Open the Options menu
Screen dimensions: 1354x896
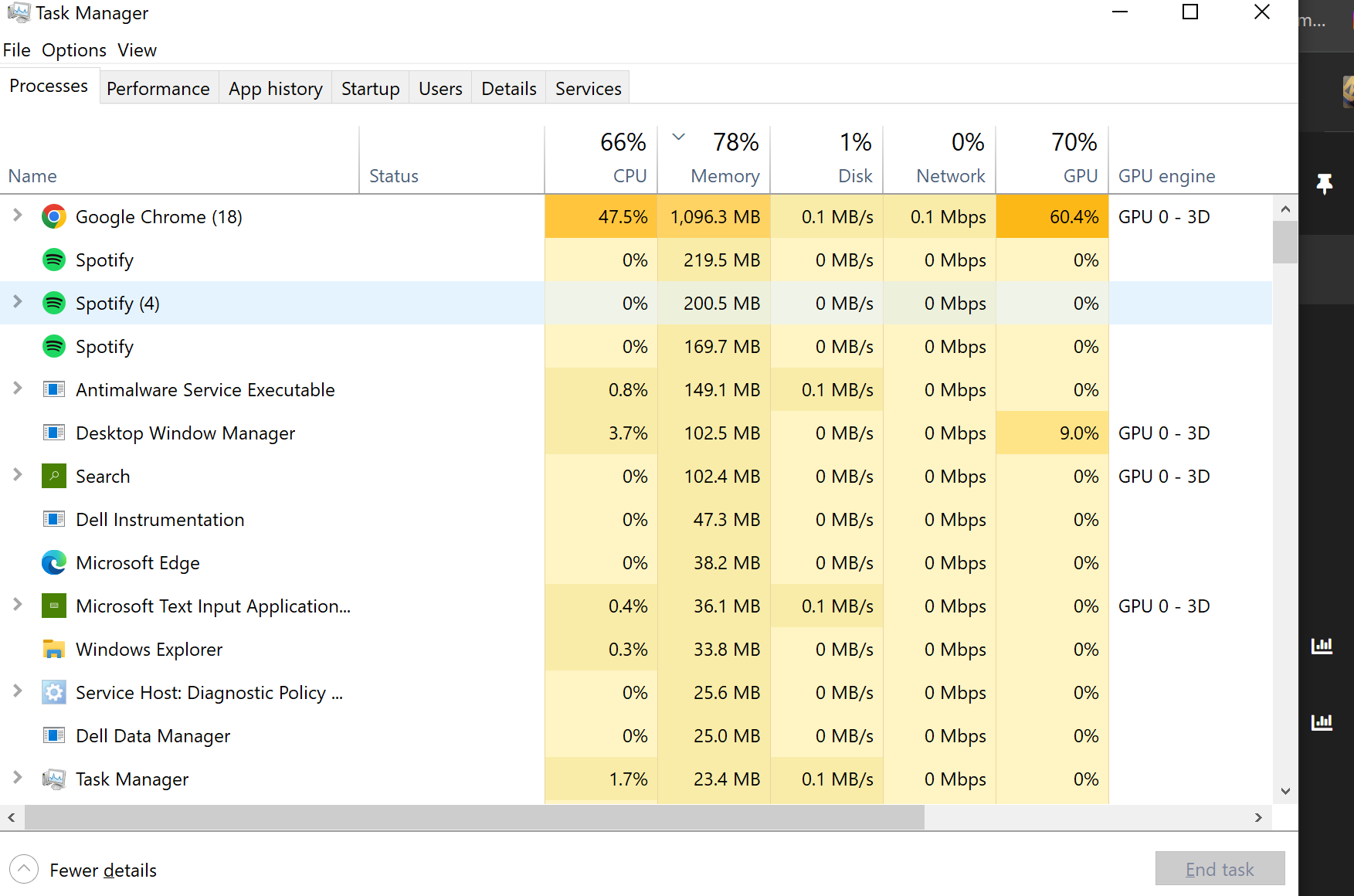tap(74, 50)
